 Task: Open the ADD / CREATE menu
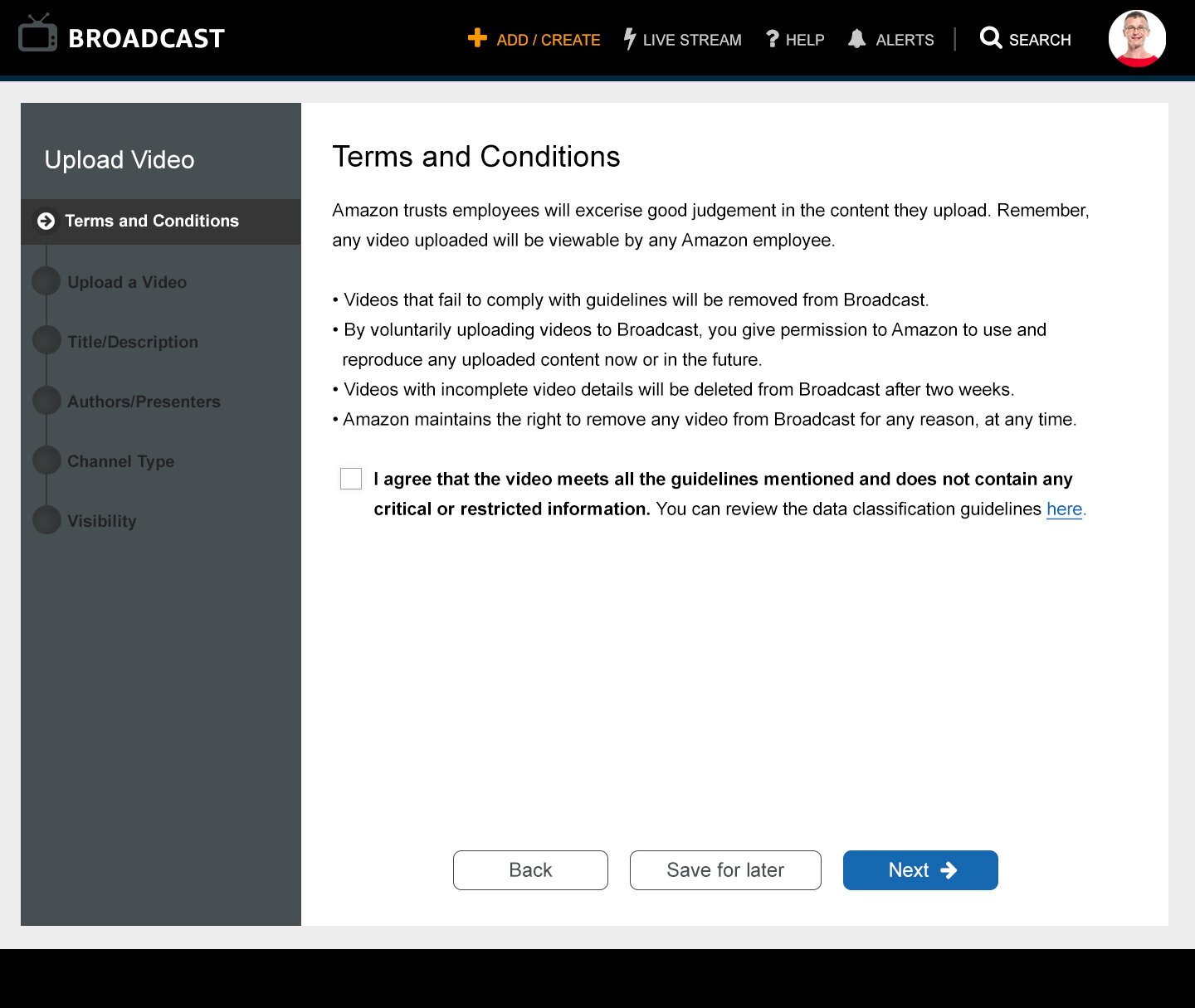point(548,40)
